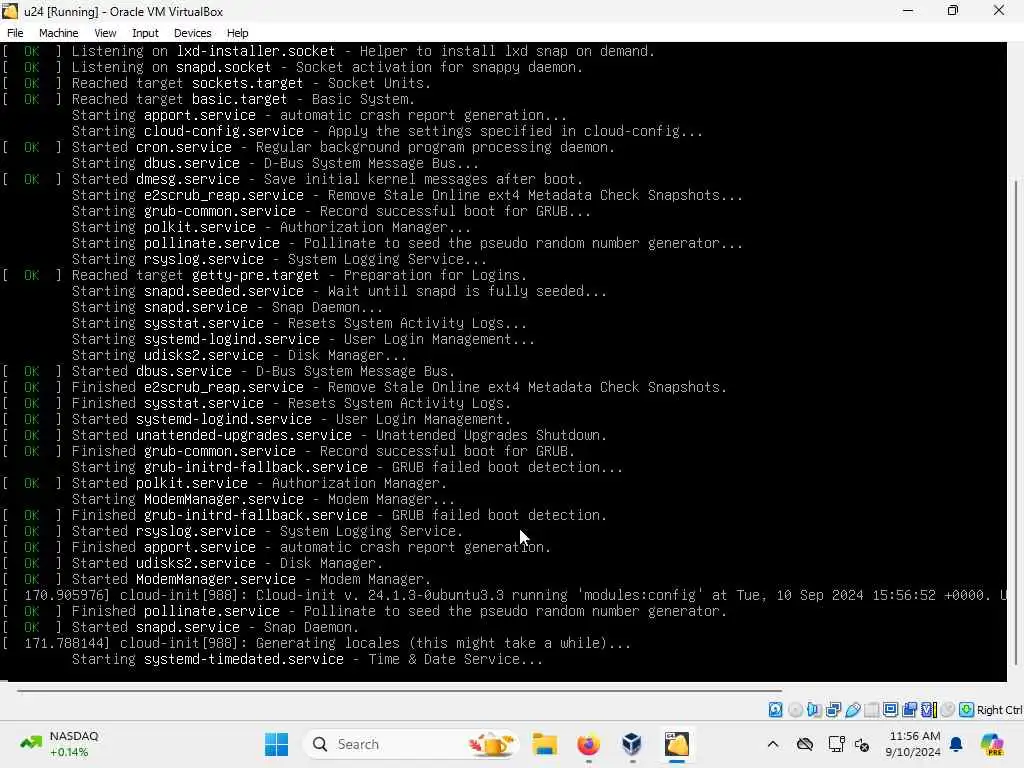Click the cloud sync tray icon
1024x768 pixels.
coord(805,744)
